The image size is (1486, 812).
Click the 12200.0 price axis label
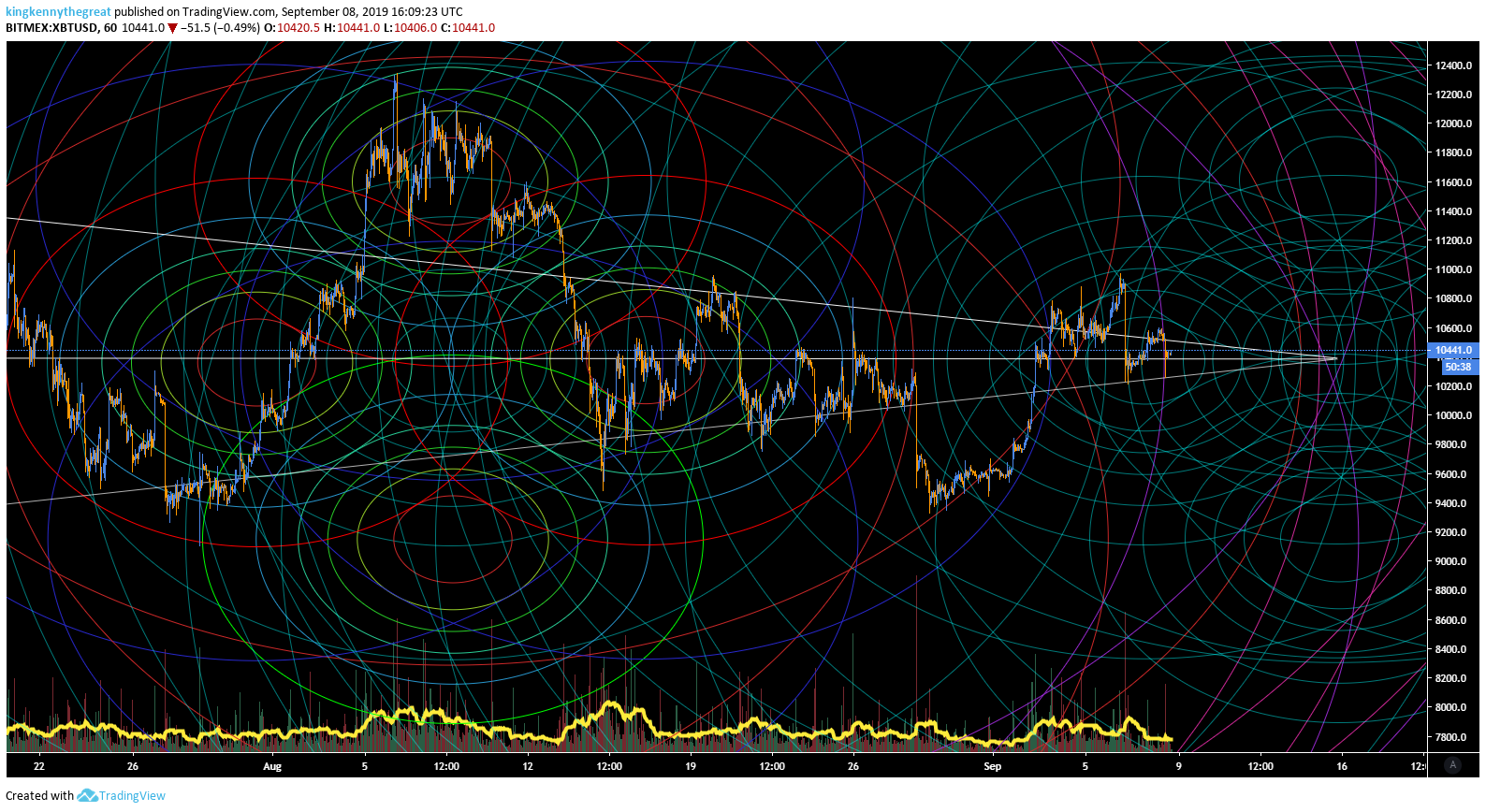[1453, 94]
